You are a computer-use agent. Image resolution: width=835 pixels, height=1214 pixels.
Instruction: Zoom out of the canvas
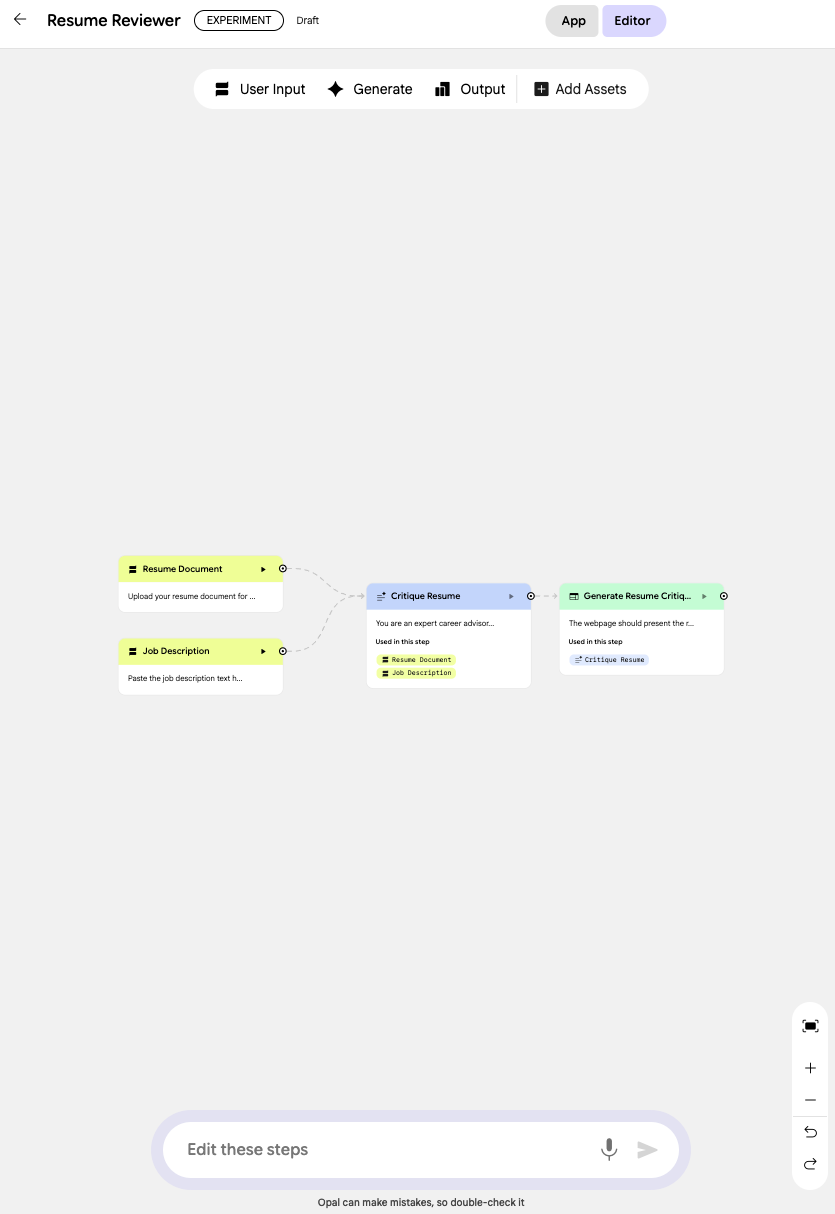point(810,1100)
